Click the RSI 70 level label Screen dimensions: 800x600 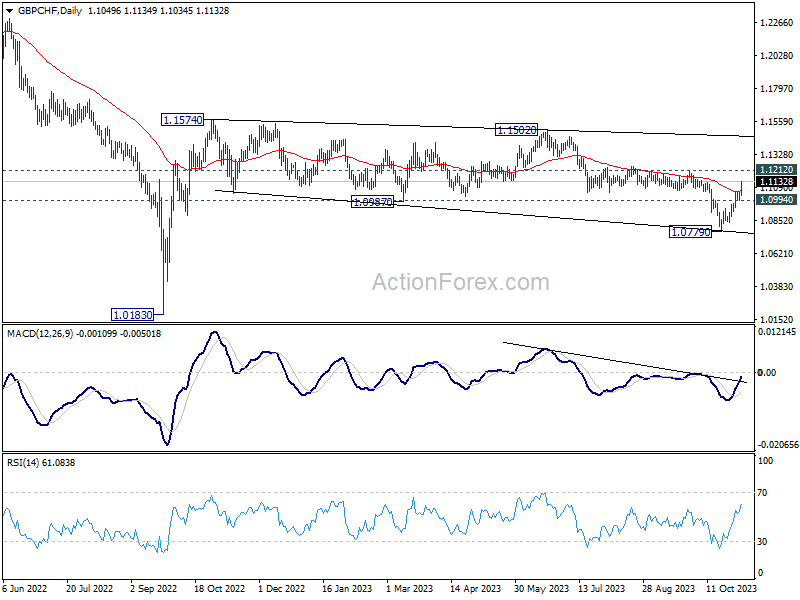(x=762, y=493)
